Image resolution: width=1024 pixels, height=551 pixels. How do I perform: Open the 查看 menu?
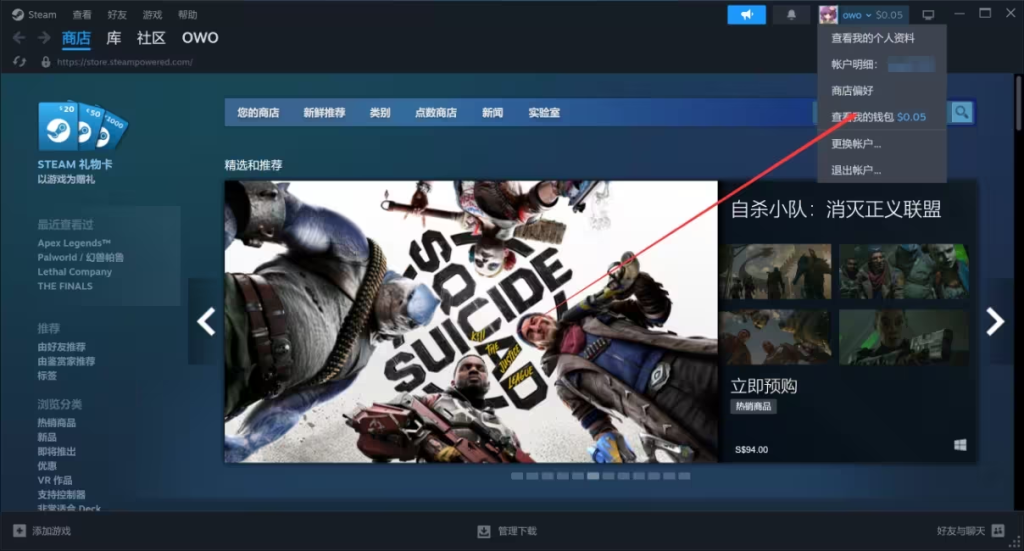82,14
